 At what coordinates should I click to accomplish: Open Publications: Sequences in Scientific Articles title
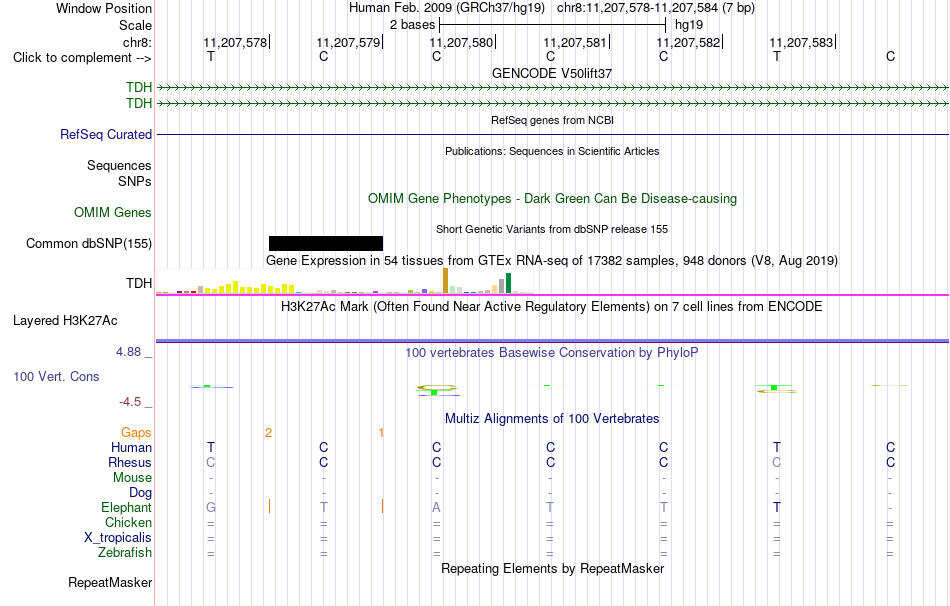point(552,151)
